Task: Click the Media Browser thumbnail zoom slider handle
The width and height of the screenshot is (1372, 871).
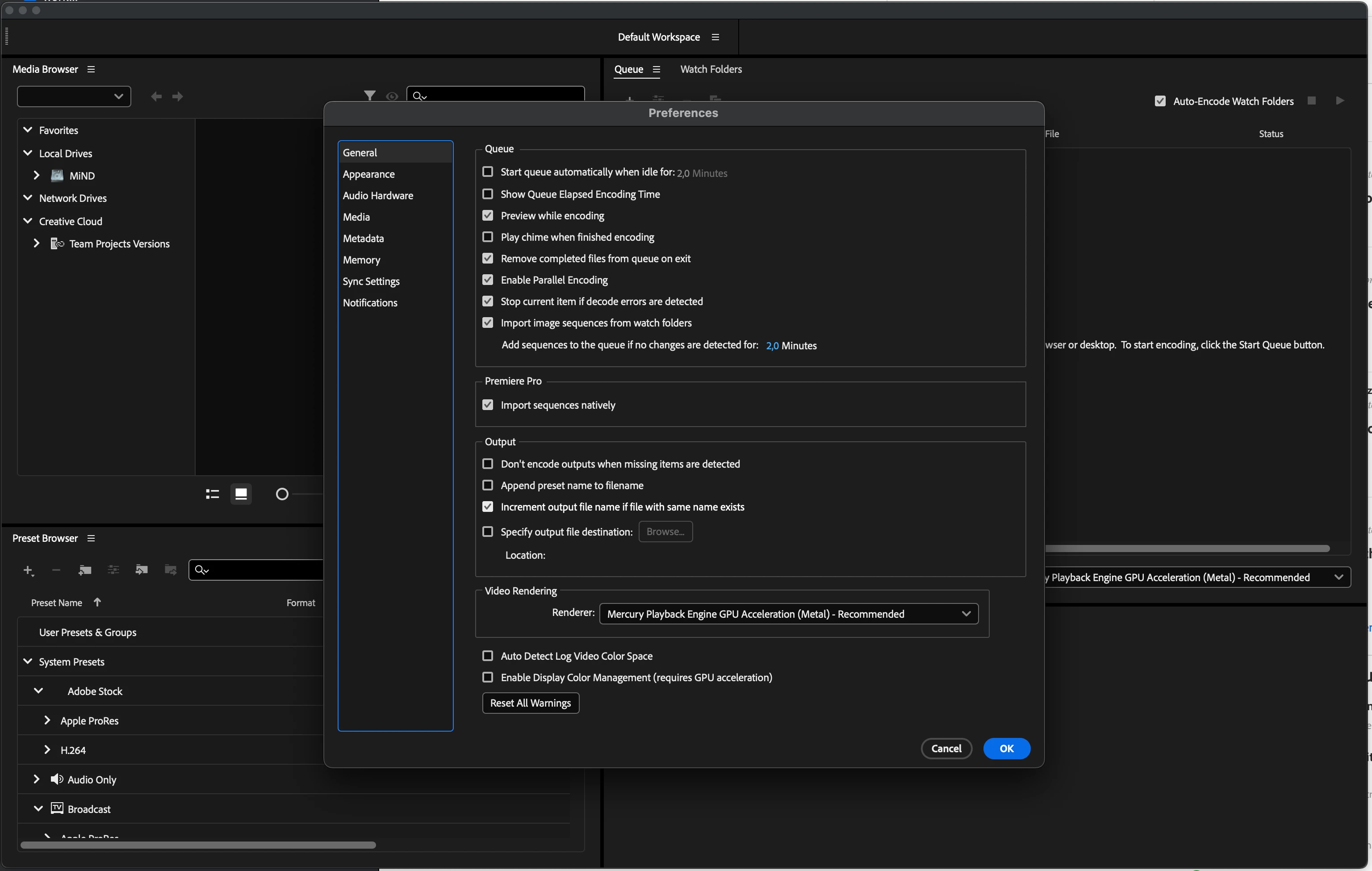Action: tap(282, 494)
